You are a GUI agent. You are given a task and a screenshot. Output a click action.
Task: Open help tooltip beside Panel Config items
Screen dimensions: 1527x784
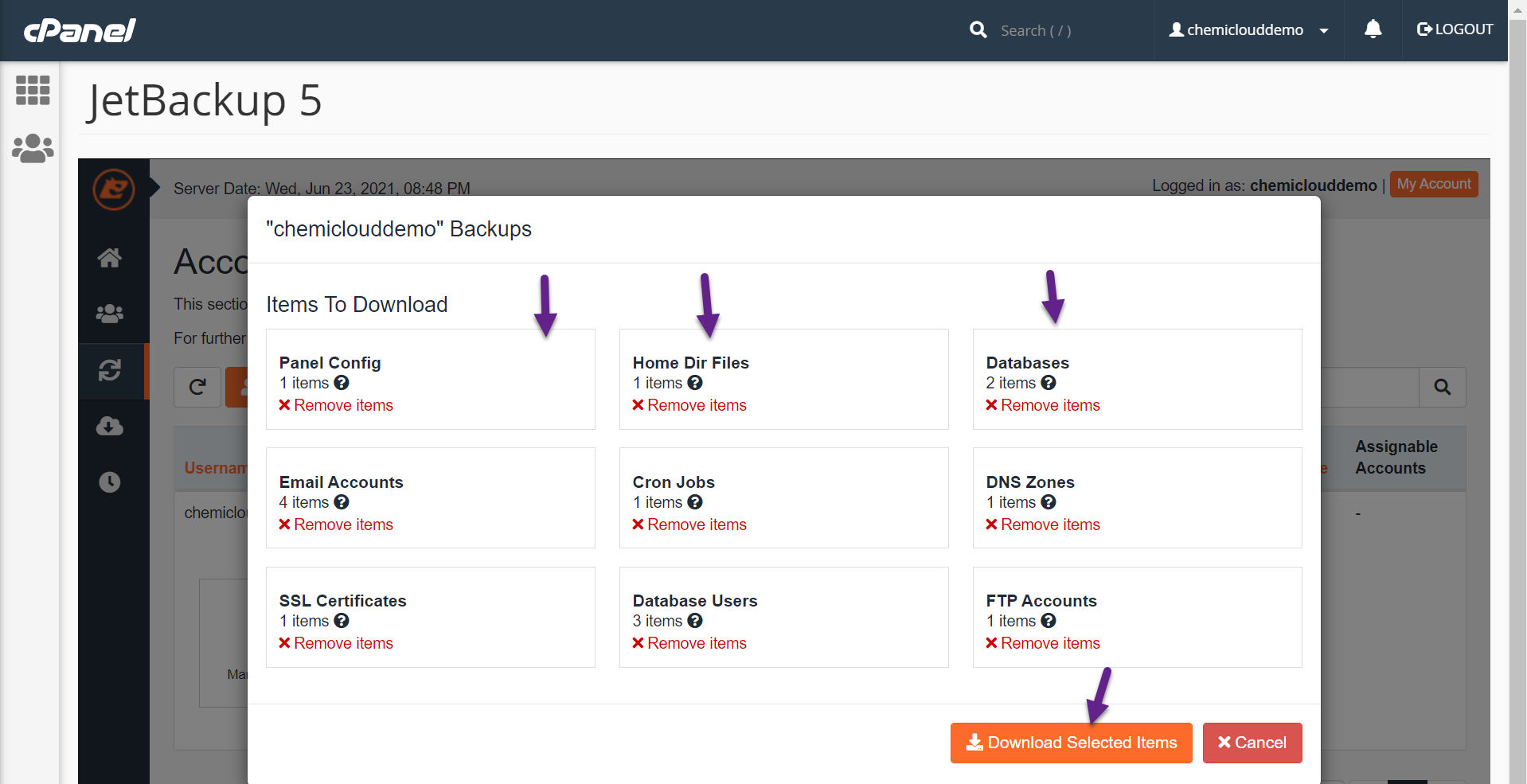(x=342, y=383)
